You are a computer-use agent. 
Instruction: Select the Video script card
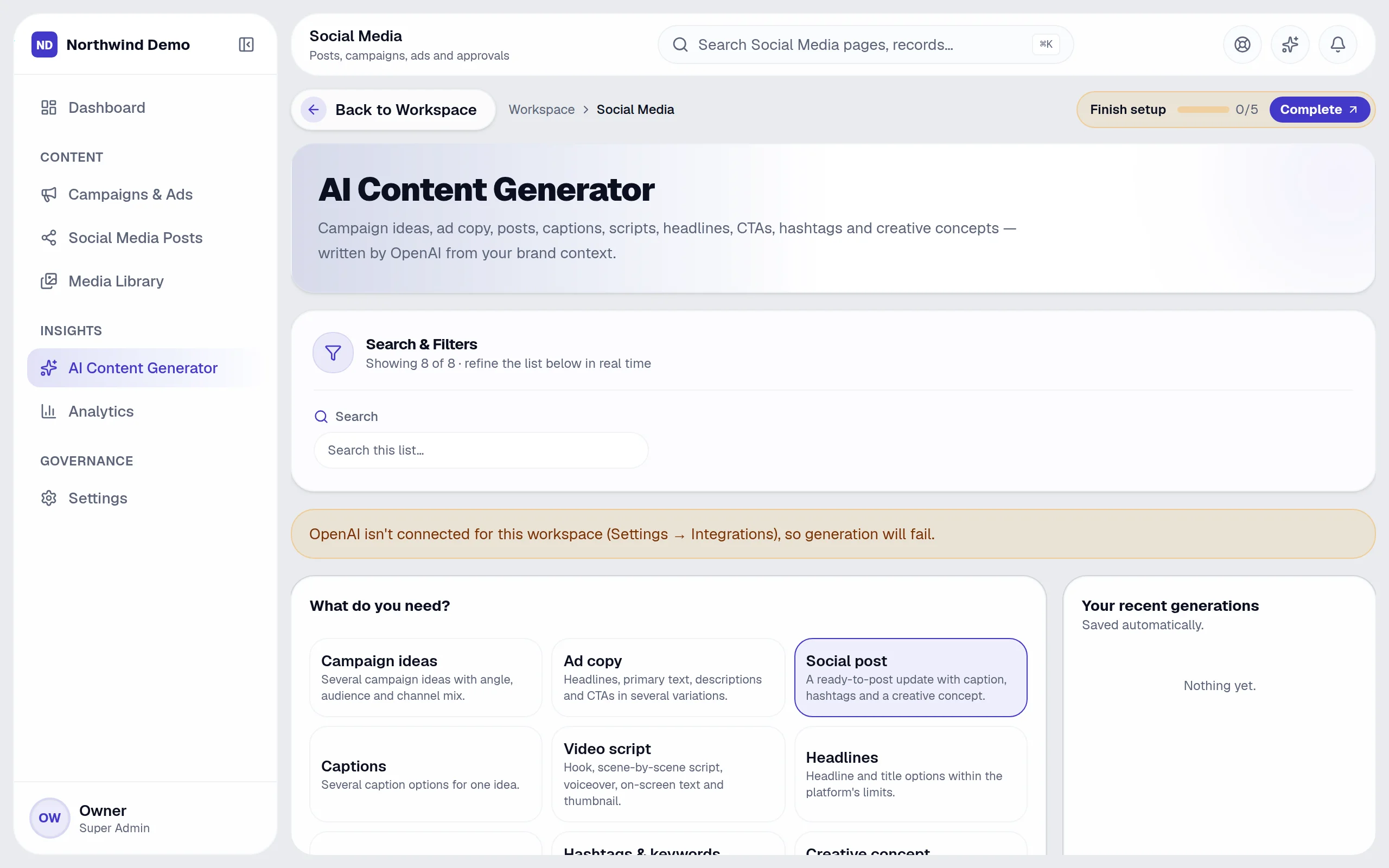click(x=668, y=775)
